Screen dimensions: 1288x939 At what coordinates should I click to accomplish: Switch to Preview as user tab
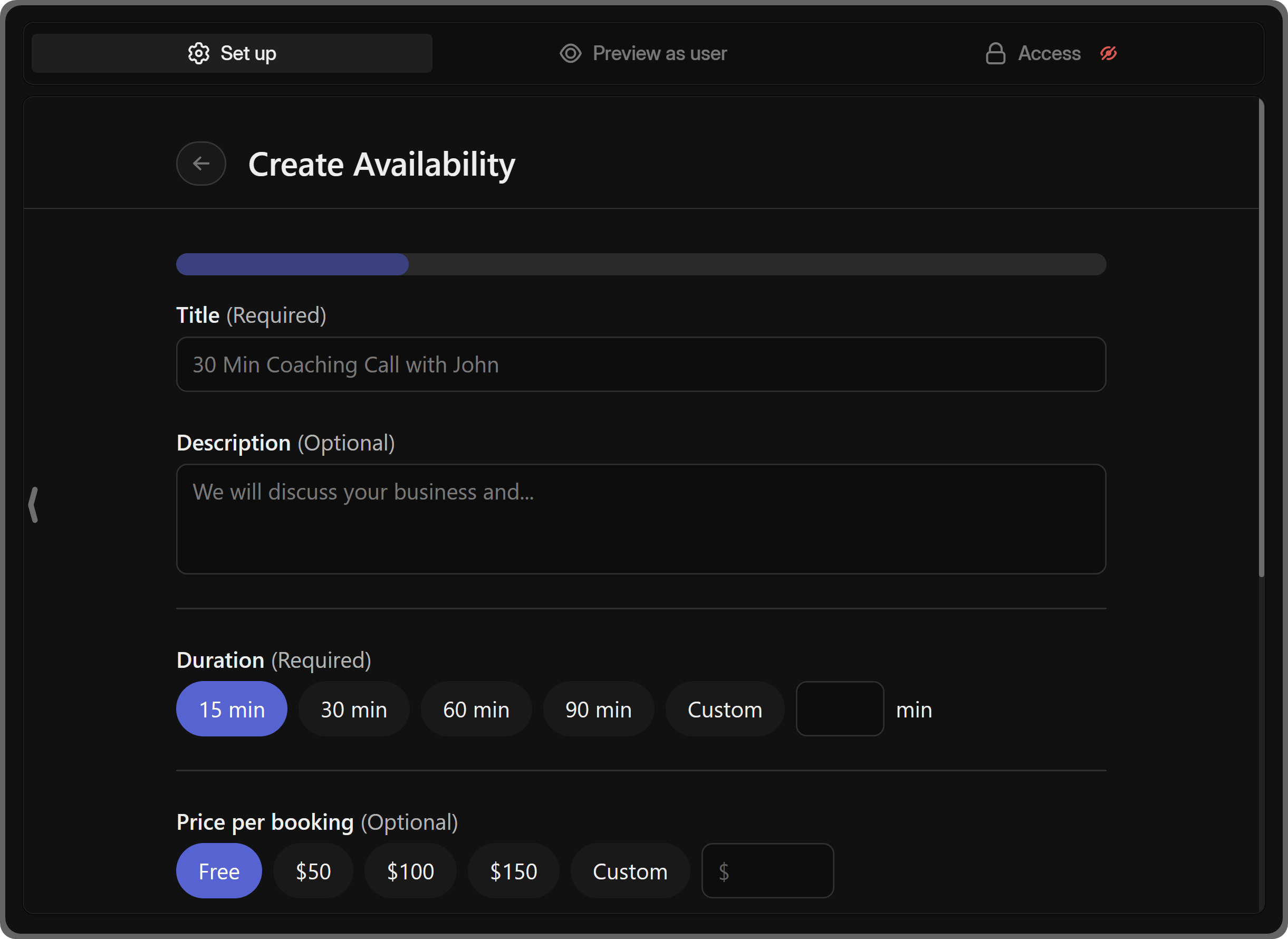644,53
